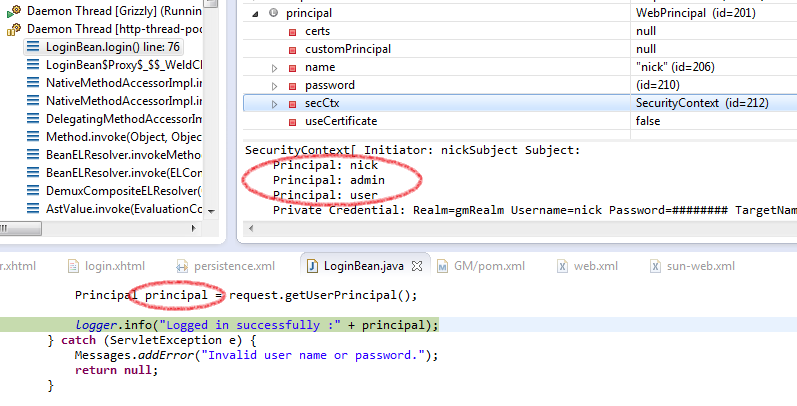
Task: Click the "Principal: admin" line in detail pane
Action: (x=329, y=180)
